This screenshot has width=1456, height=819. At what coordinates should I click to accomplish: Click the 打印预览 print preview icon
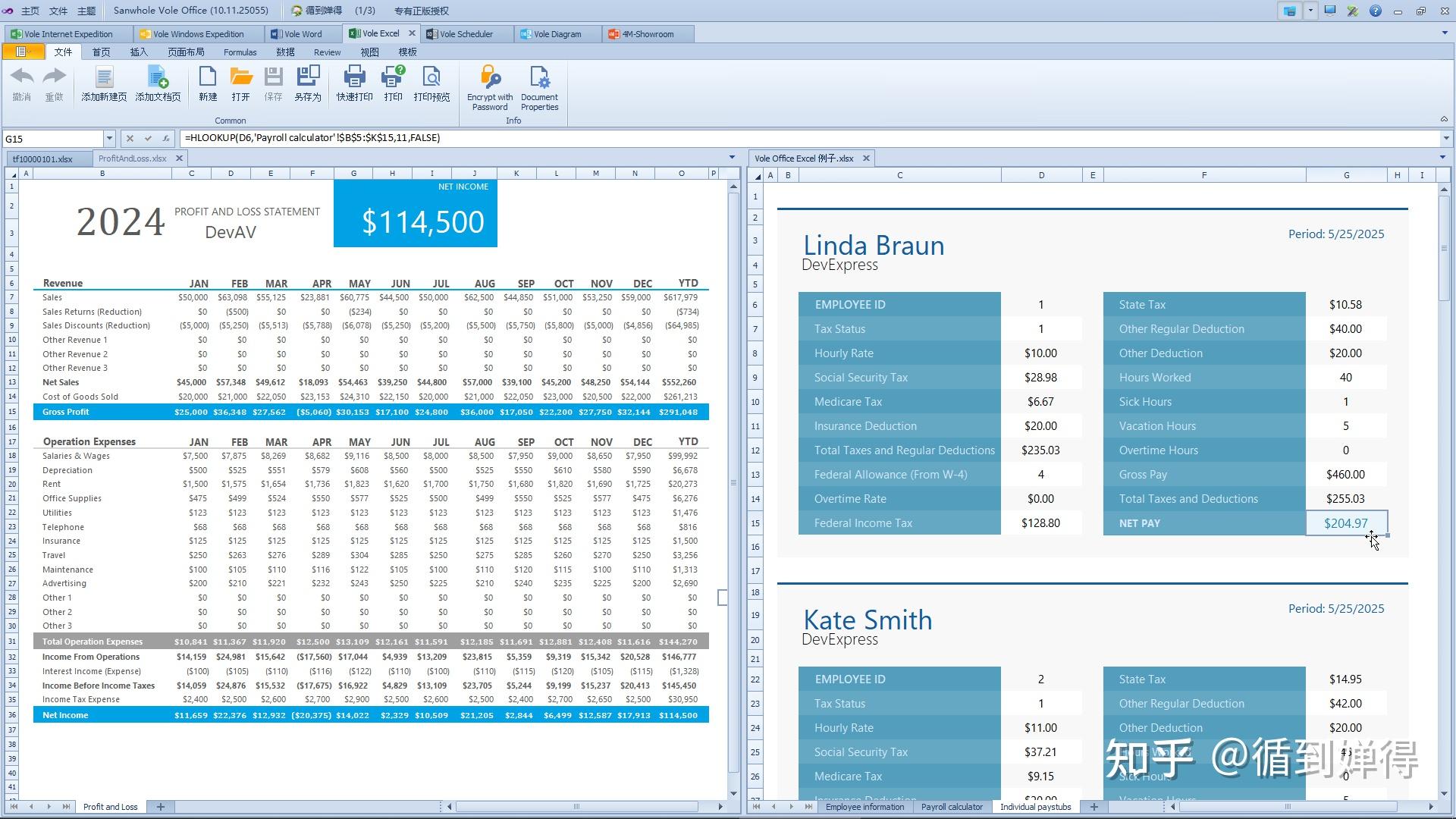pos(431,78)
